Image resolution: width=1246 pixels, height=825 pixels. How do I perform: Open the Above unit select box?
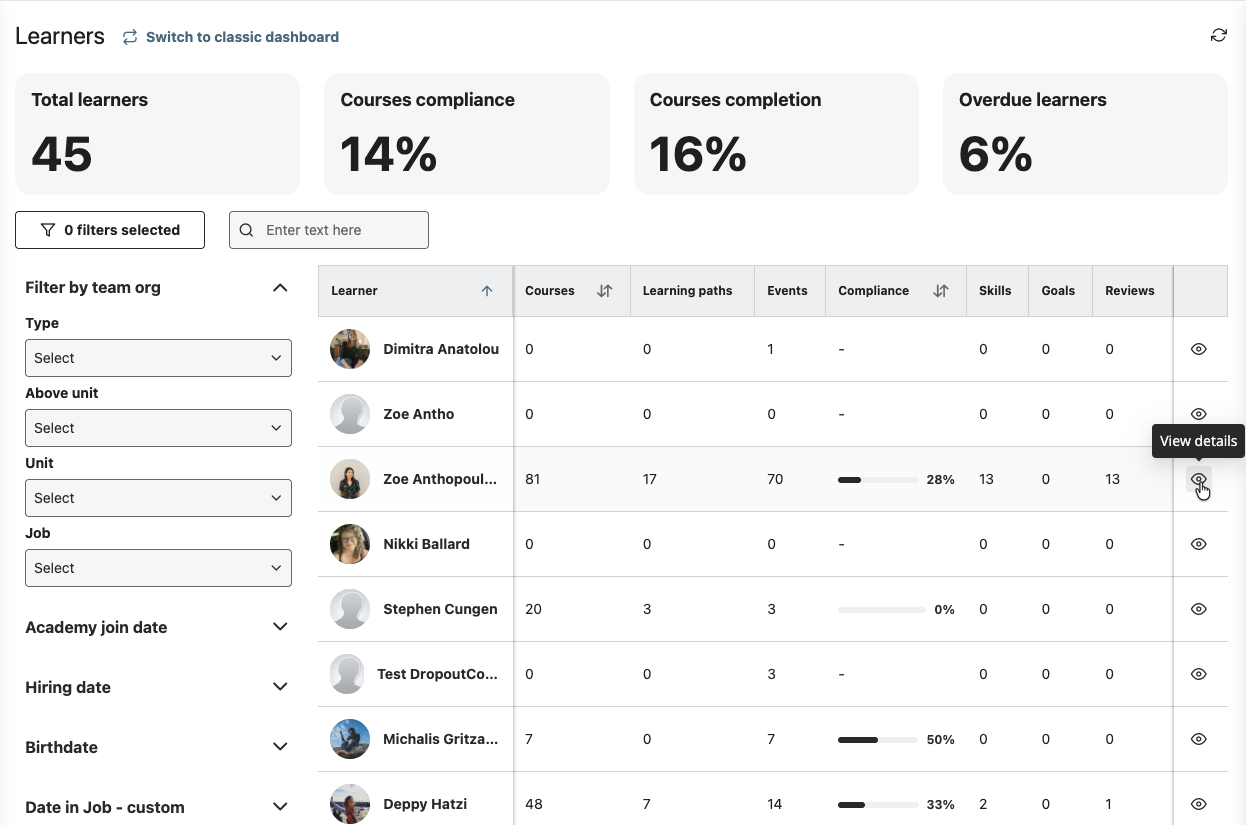pos(158,428)
